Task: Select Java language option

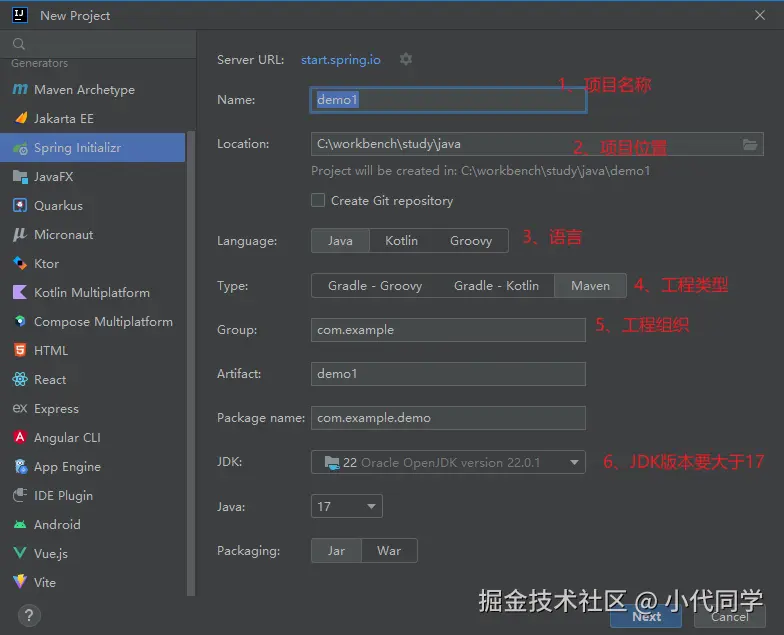Action: pos(340,241)
